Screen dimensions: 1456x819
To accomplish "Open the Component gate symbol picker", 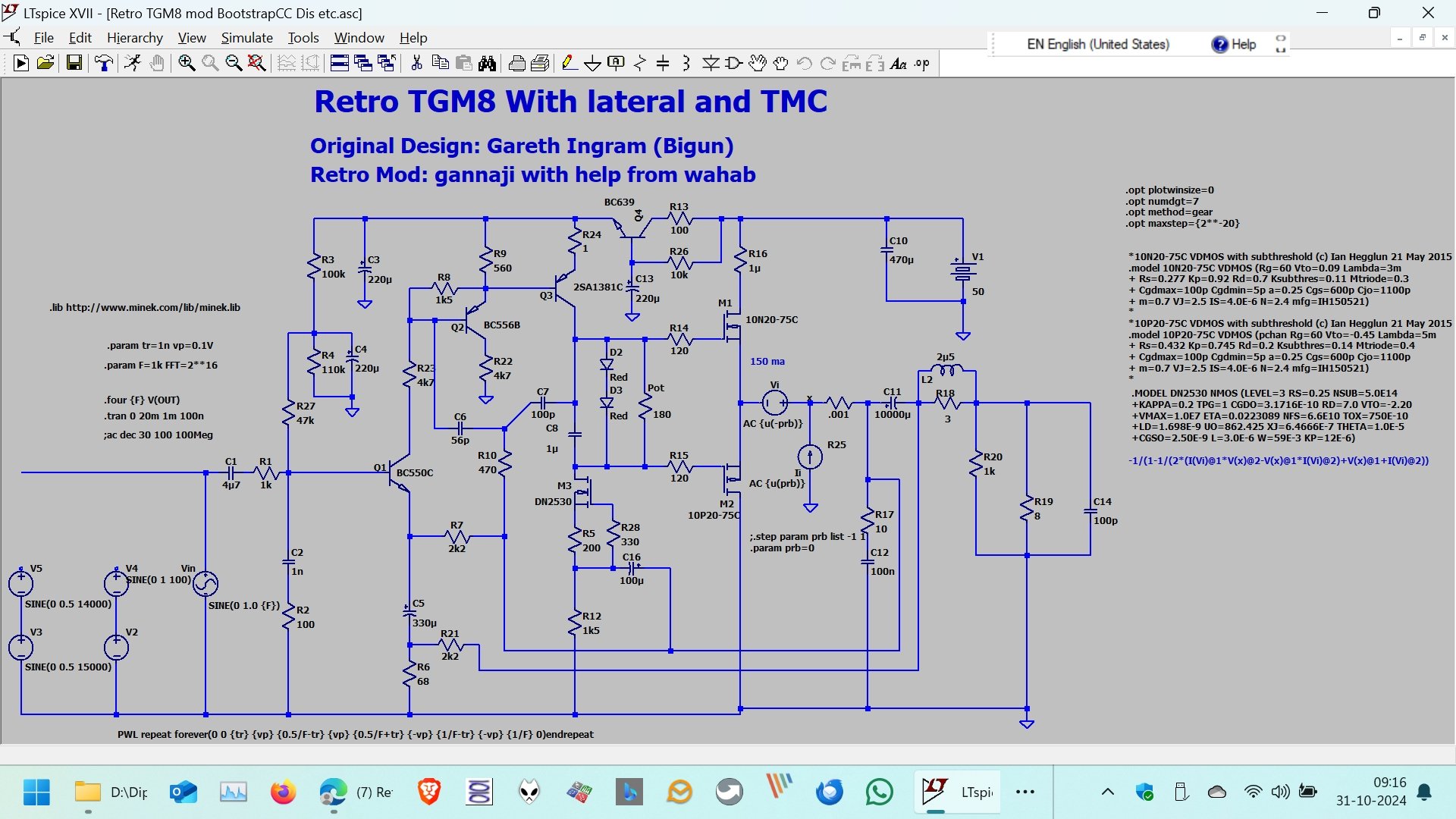I will 734,64.
